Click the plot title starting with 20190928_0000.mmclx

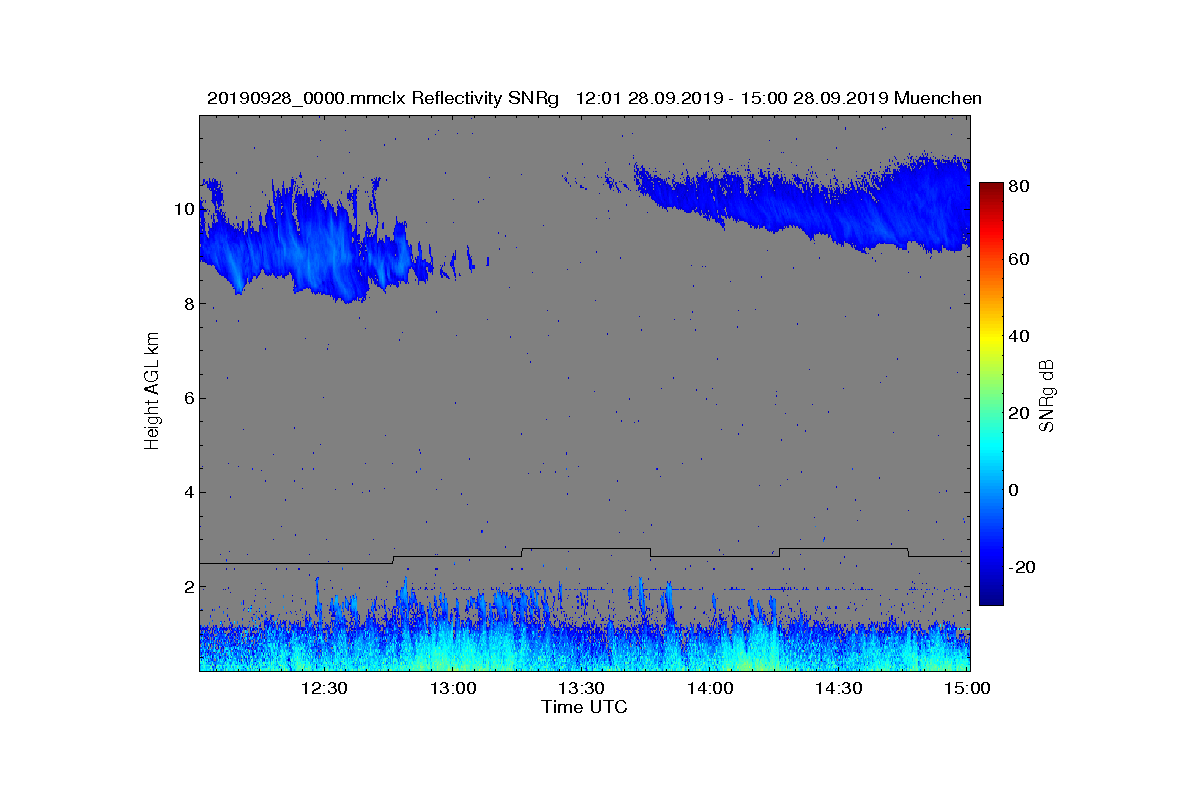[594, 98]
